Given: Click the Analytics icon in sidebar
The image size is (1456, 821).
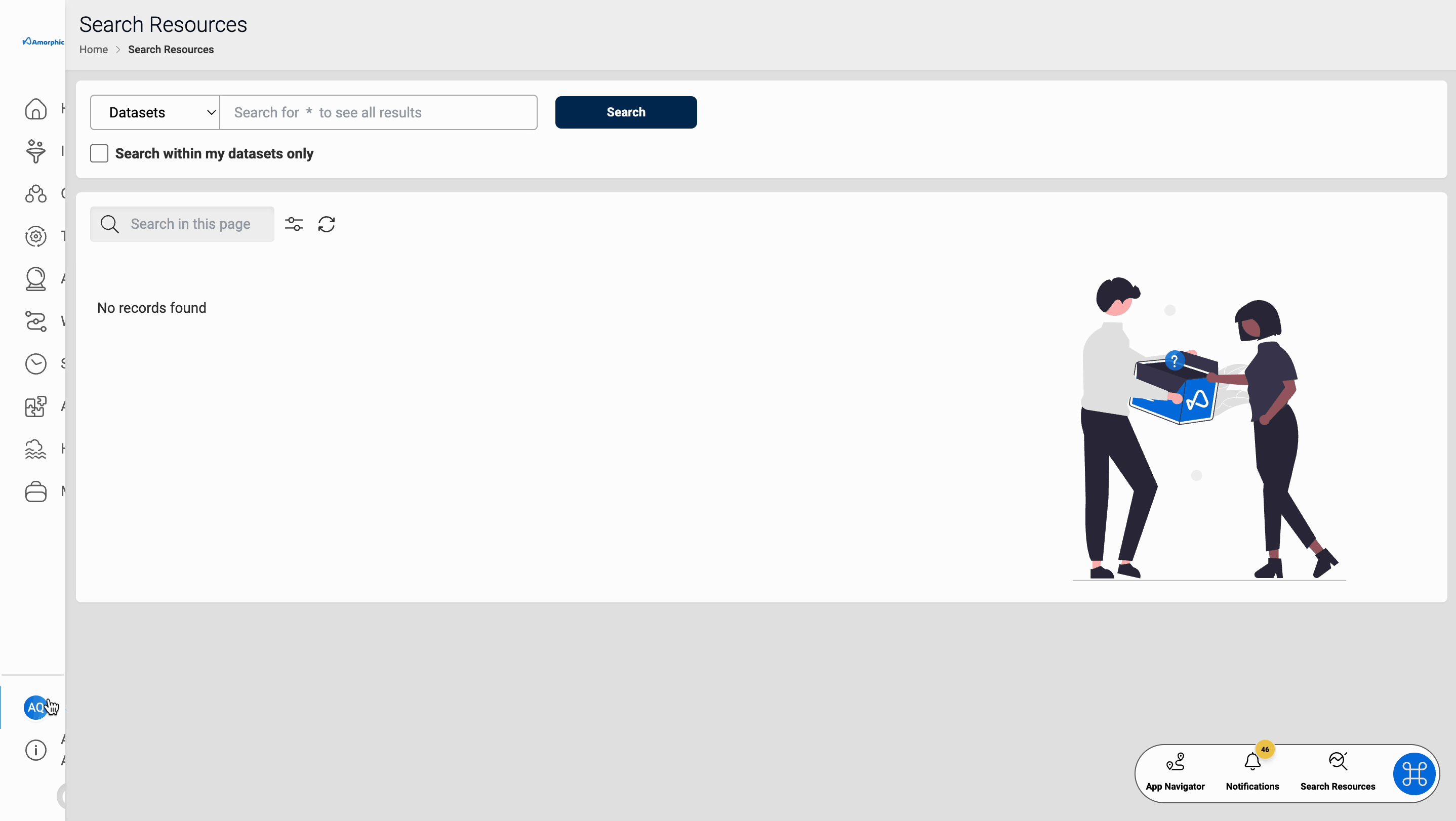Looking at the screenshot, I should (35, 278).
